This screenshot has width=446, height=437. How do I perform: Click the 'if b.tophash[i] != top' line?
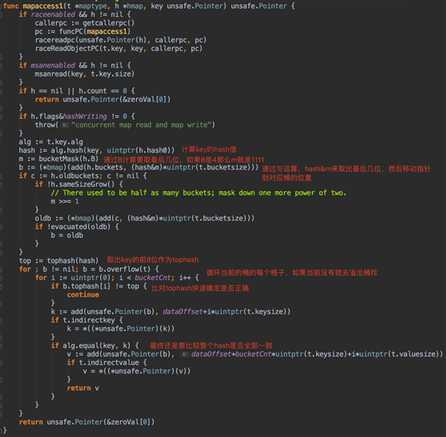[x=99, y=286]
